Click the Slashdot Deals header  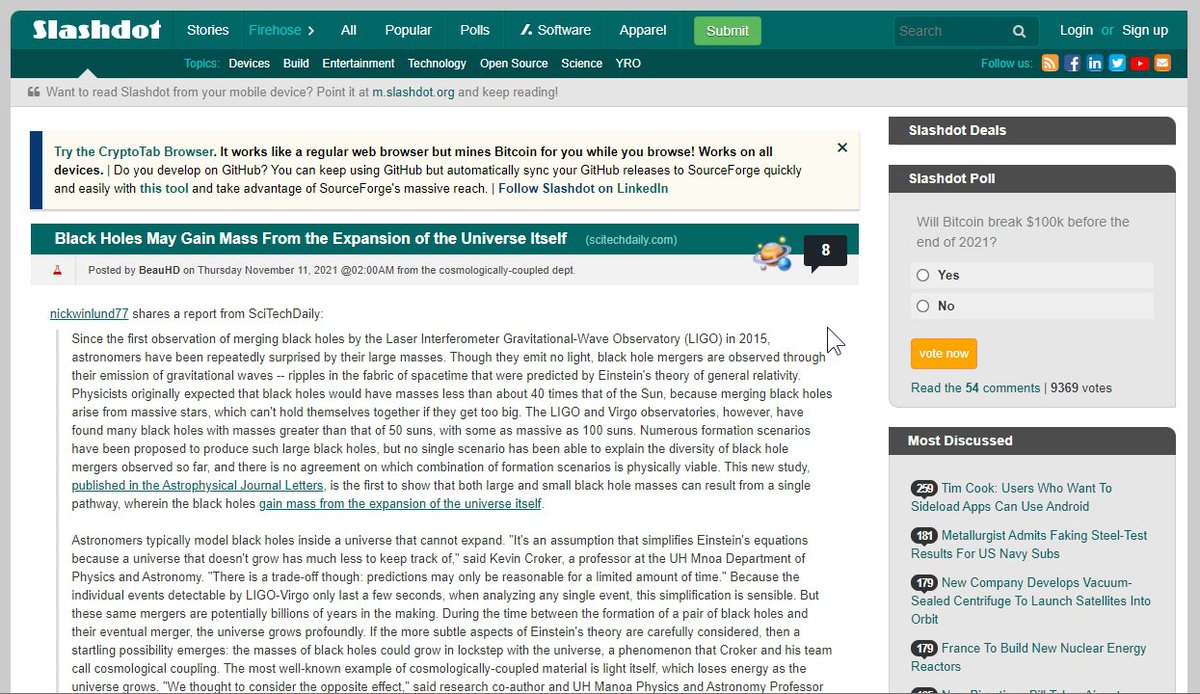pos(1032,130)
